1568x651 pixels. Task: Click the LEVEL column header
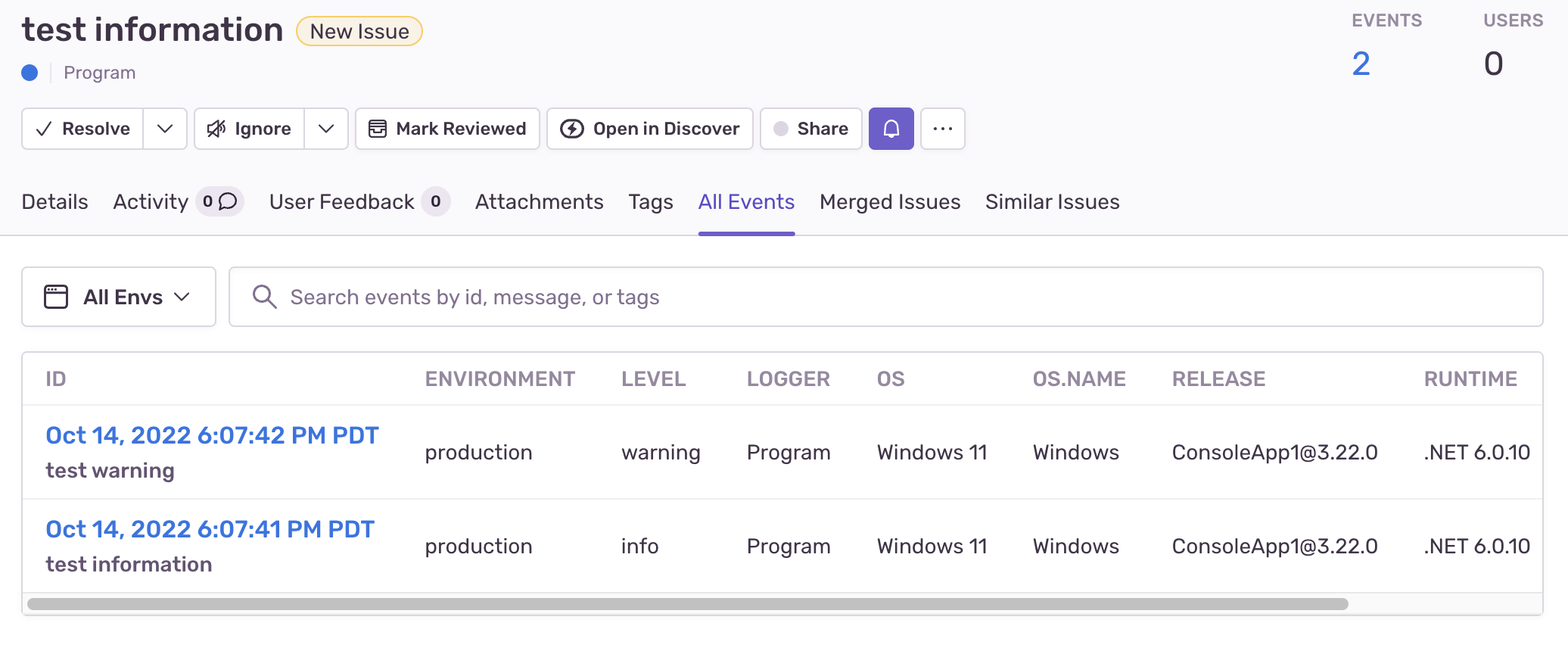pos(653,378)
